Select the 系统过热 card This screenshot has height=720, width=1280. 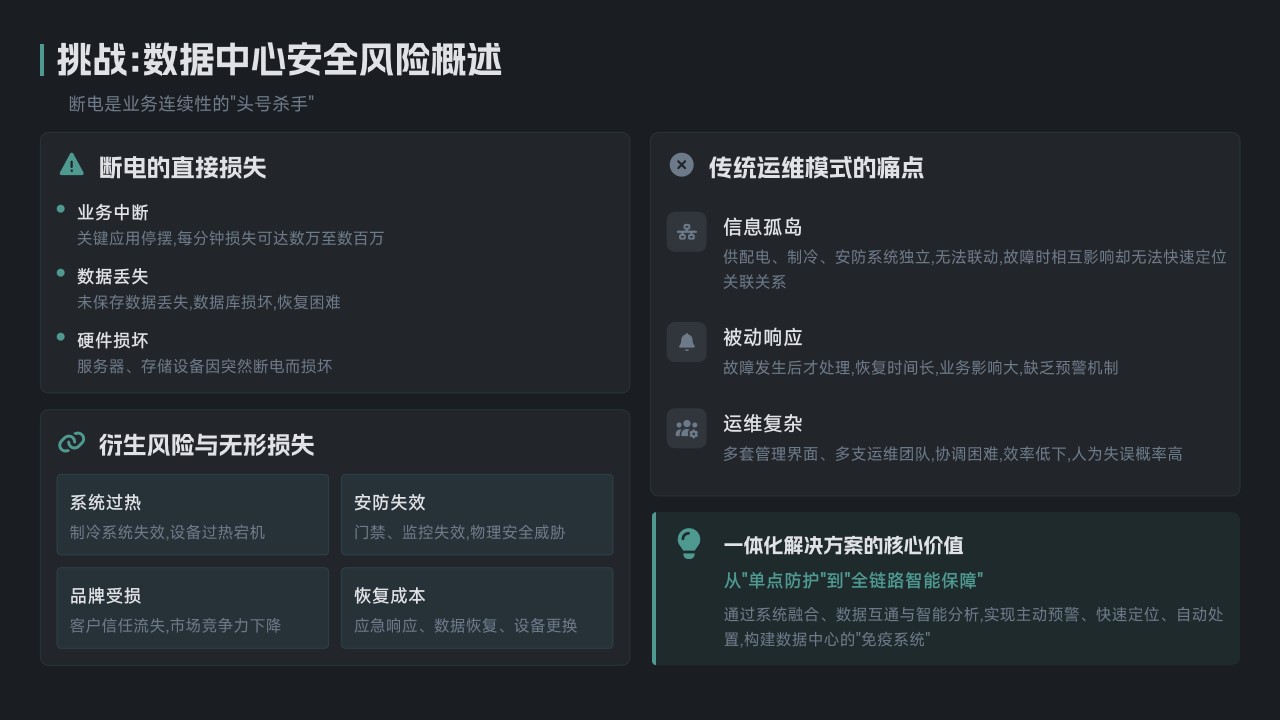[193, 514]
